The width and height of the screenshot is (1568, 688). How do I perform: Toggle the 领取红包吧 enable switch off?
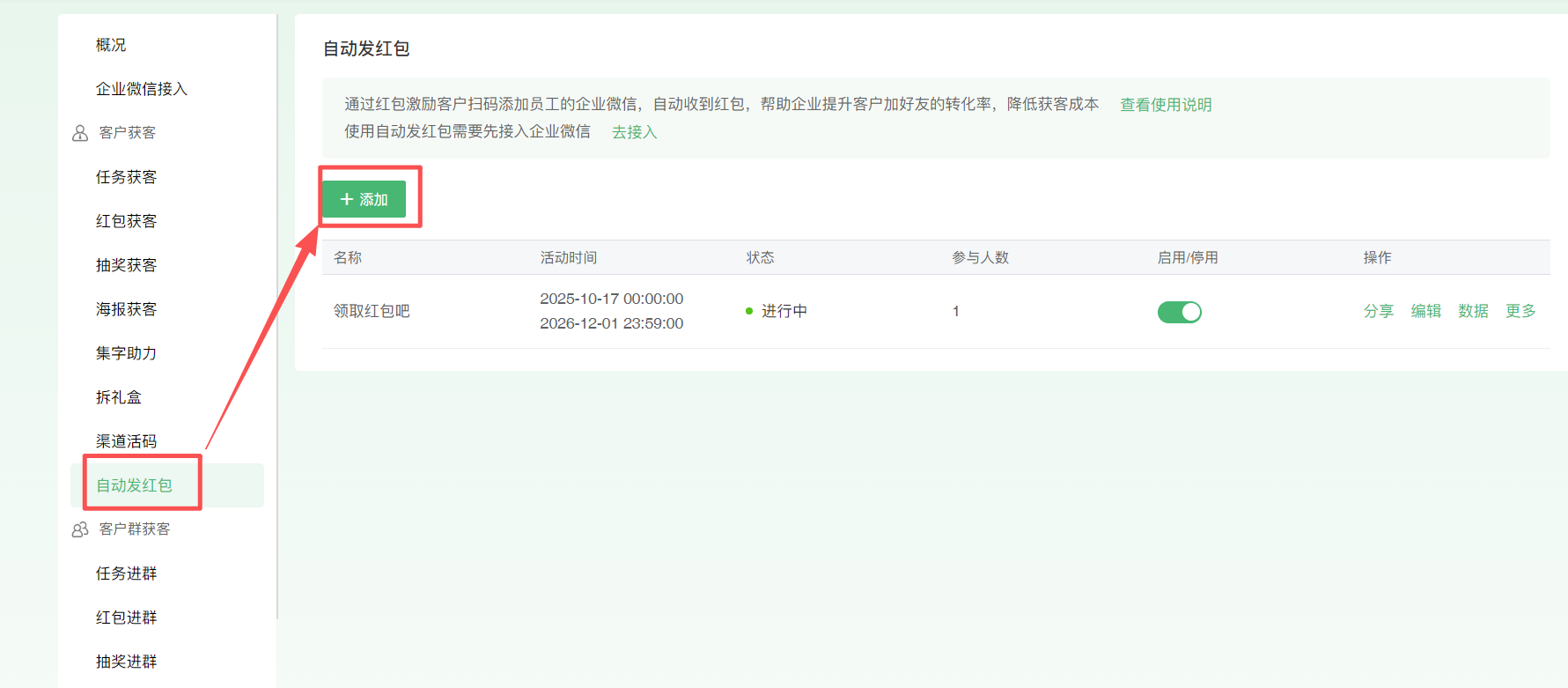click(x=1179, y=312)
